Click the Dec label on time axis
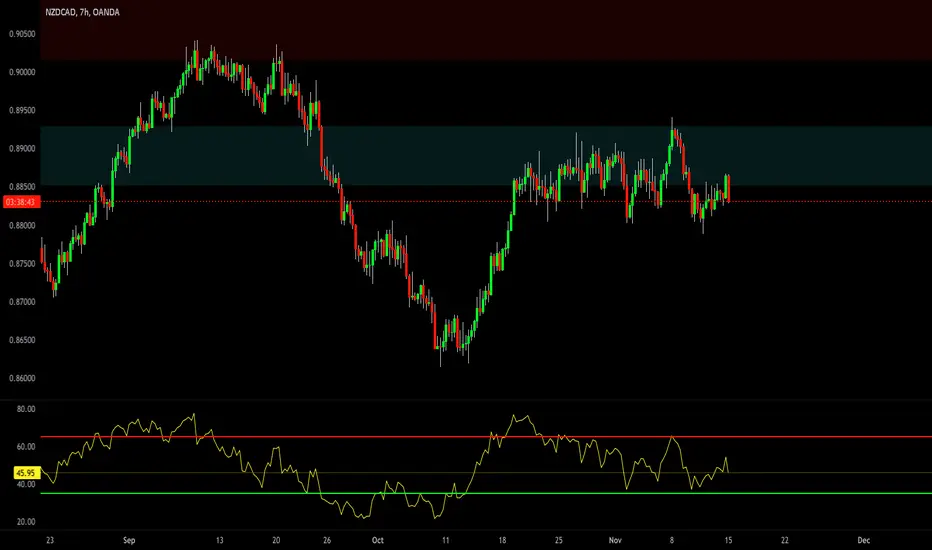The height and width of the screenshot is (550, 932). pyautogui.click(x=864, y=540)
